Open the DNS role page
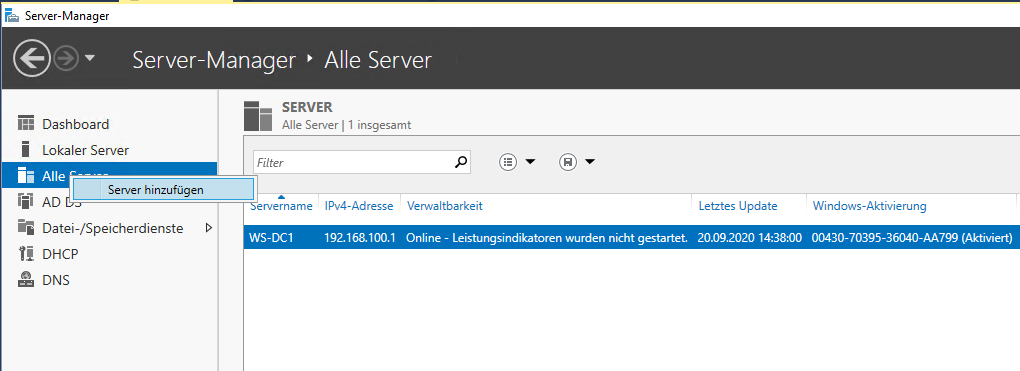Image resolution: width=1020 pixels, height=371 pixels. [x=56, y=281]
